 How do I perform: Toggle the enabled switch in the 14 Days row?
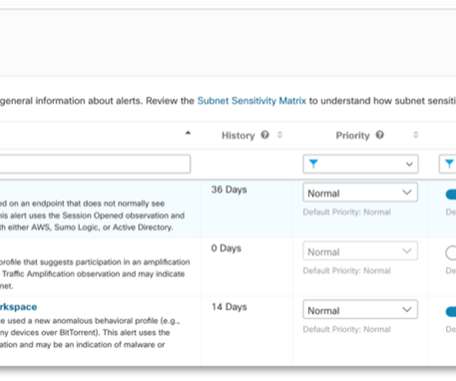[x=451, y=311]
